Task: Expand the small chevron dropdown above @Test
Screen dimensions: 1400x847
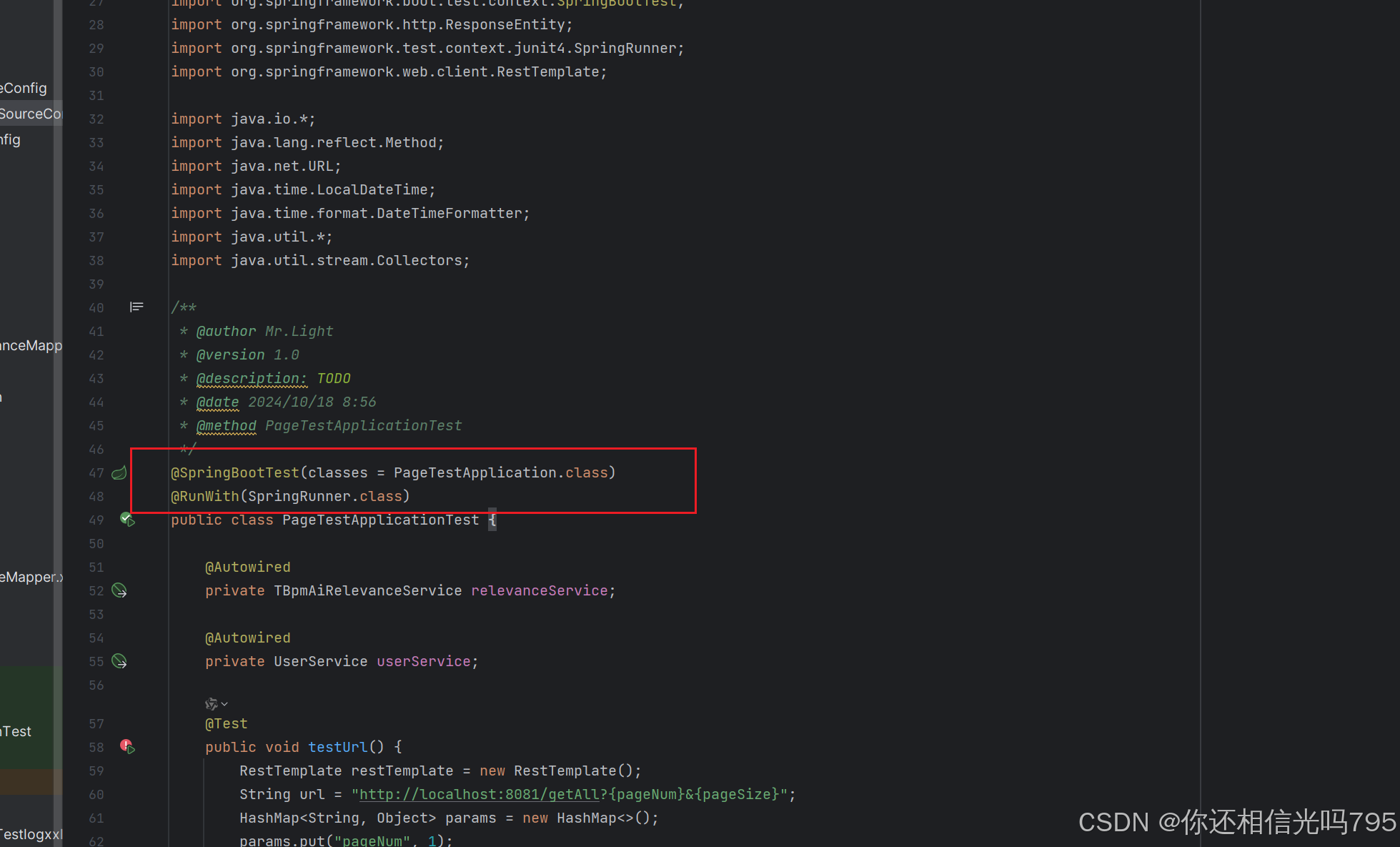Action: tap(224, 704)
